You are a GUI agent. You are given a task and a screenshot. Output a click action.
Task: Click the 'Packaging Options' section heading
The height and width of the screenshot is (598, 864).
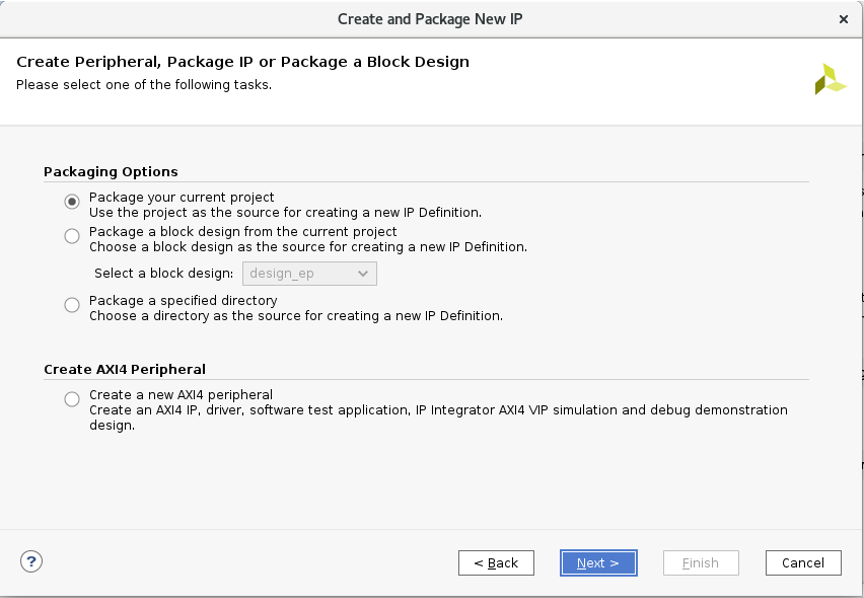coord(111,171)
